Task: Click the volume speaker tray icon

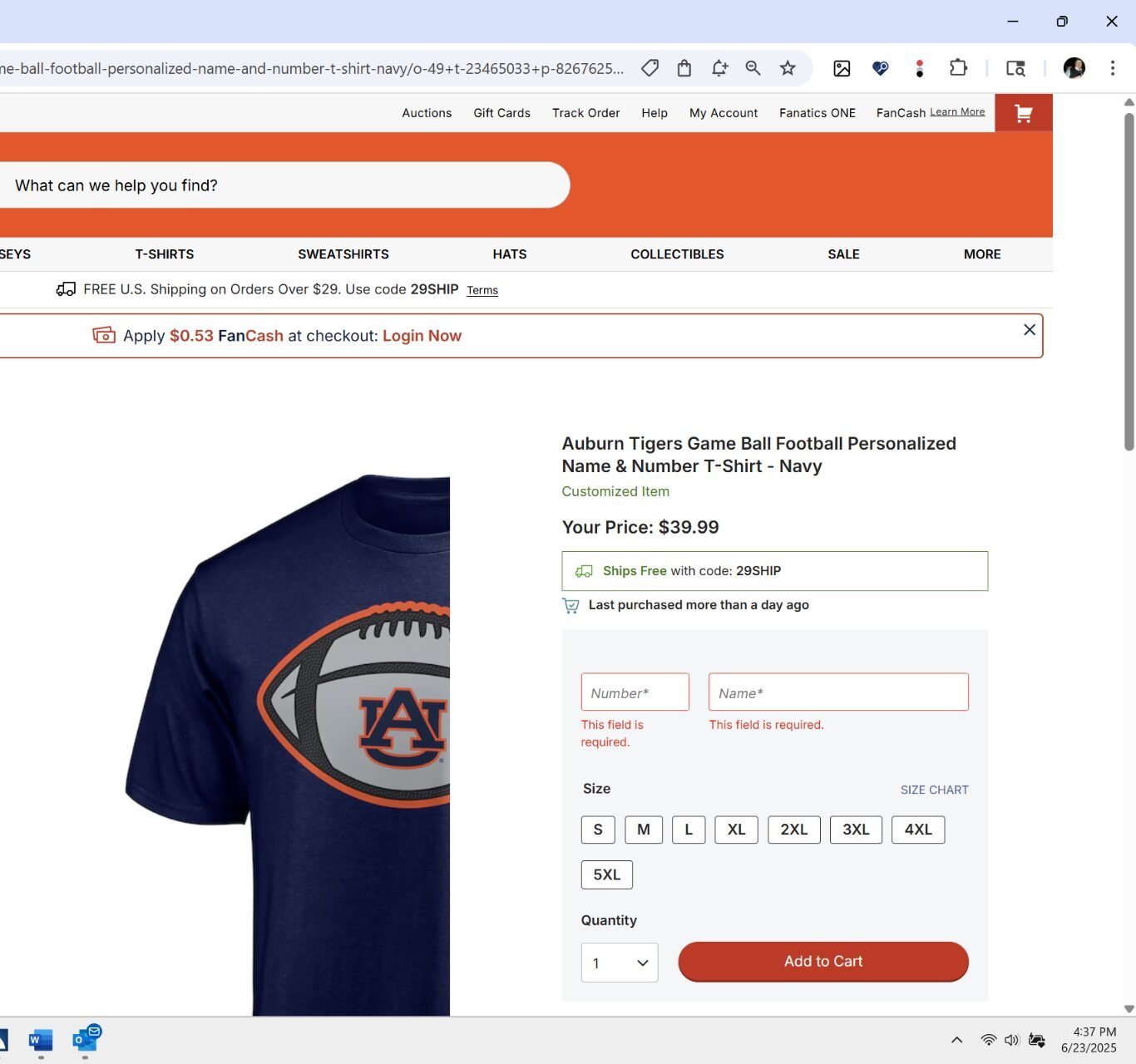Action: tap(1011, 1040)
